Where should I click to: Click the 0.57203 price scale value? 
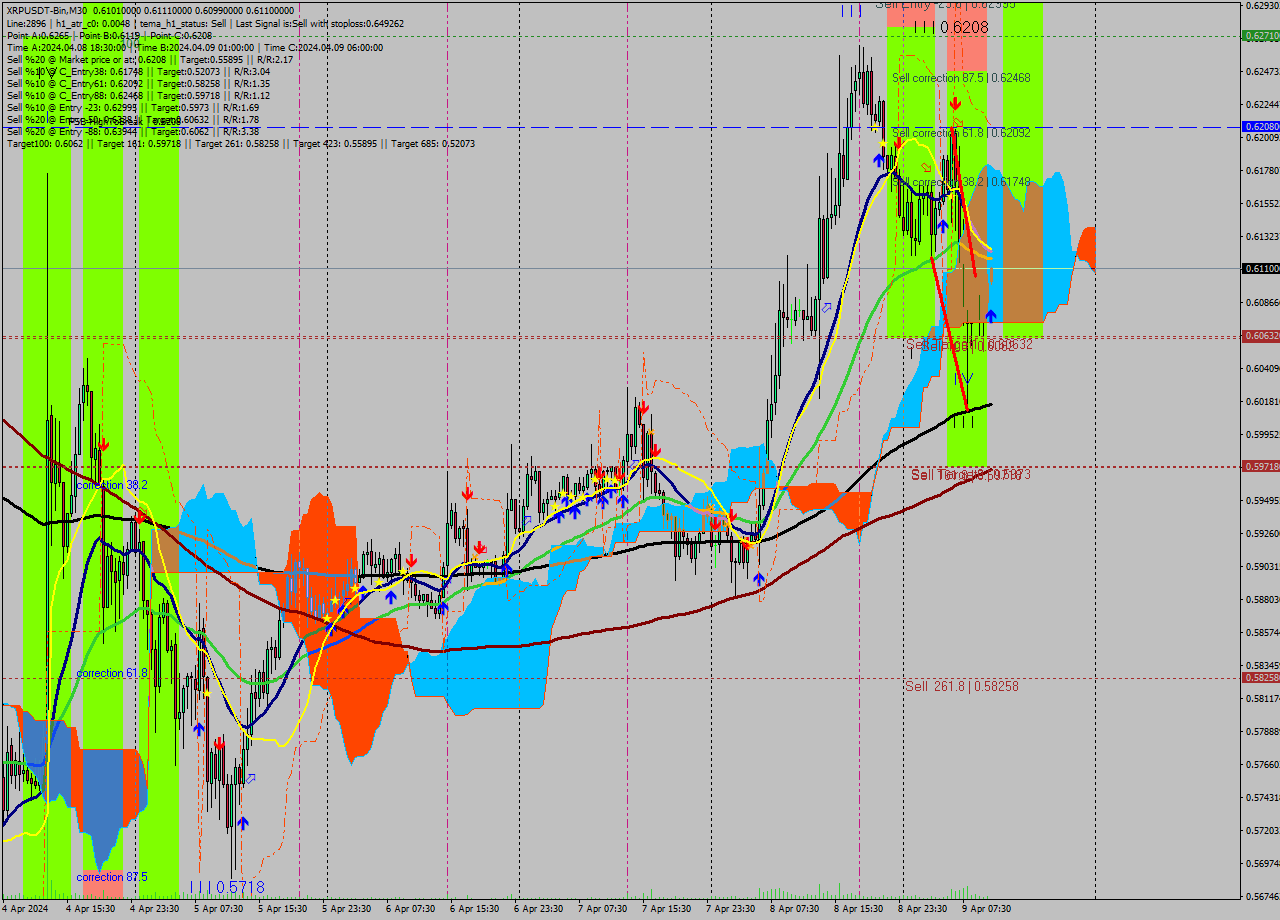1263,830
